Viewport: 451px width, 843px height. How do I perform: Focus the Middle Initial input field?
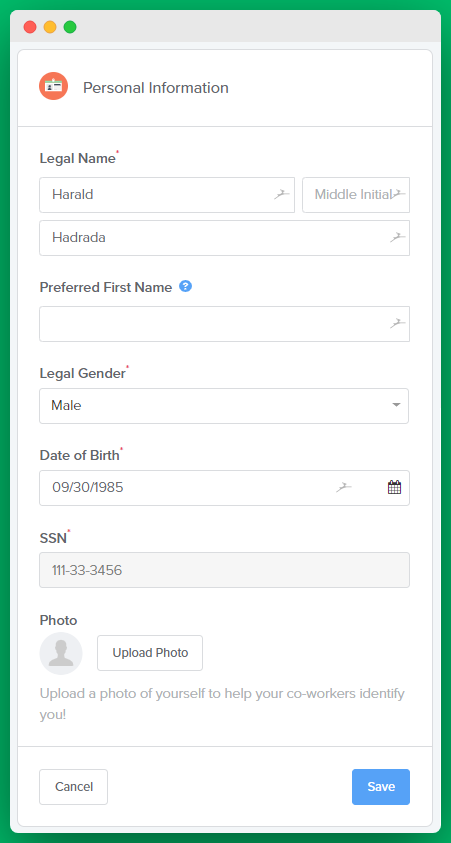coord(356,195)
